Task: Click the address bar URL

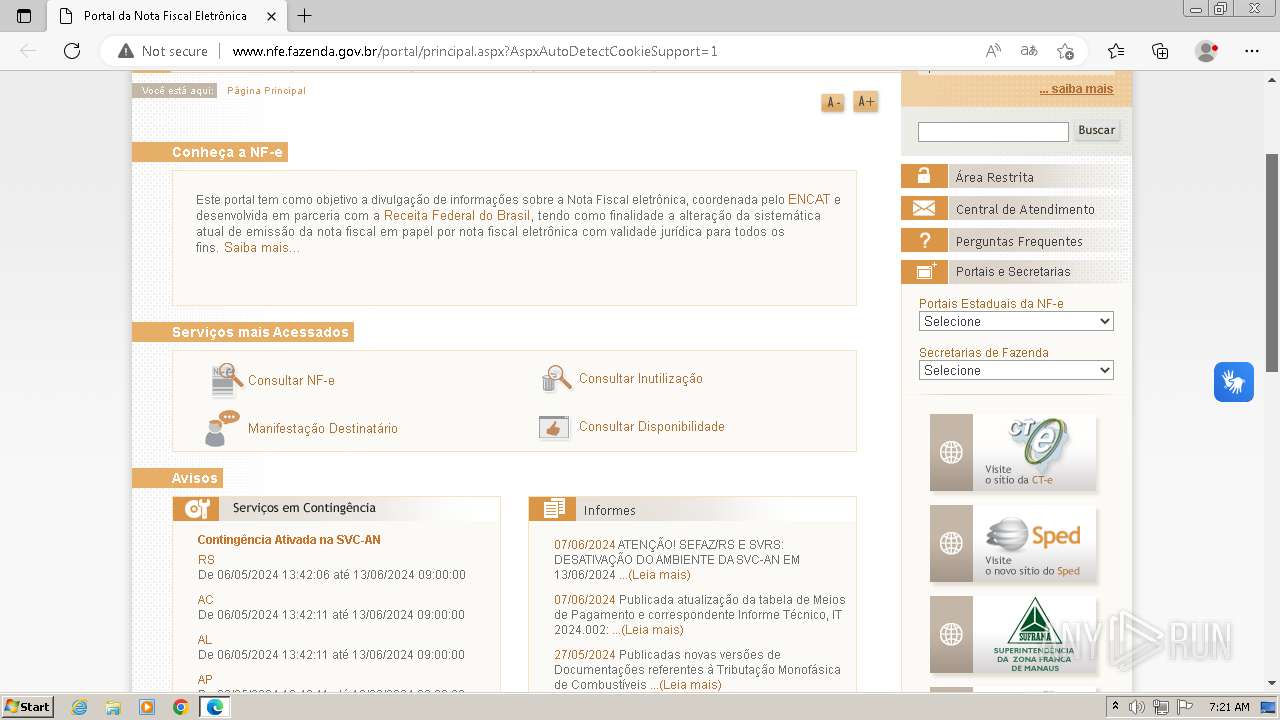Action: (x=475, y=51)
